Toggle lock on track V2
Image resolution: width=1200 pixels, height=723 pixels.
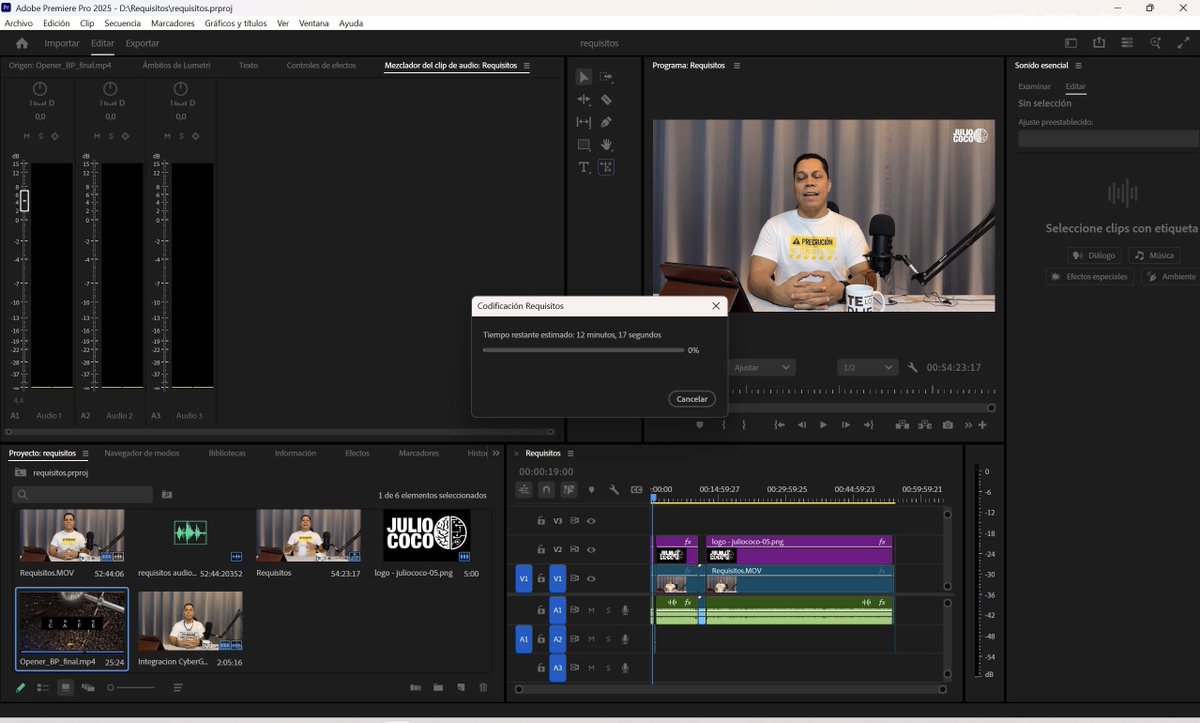point(541,550)
